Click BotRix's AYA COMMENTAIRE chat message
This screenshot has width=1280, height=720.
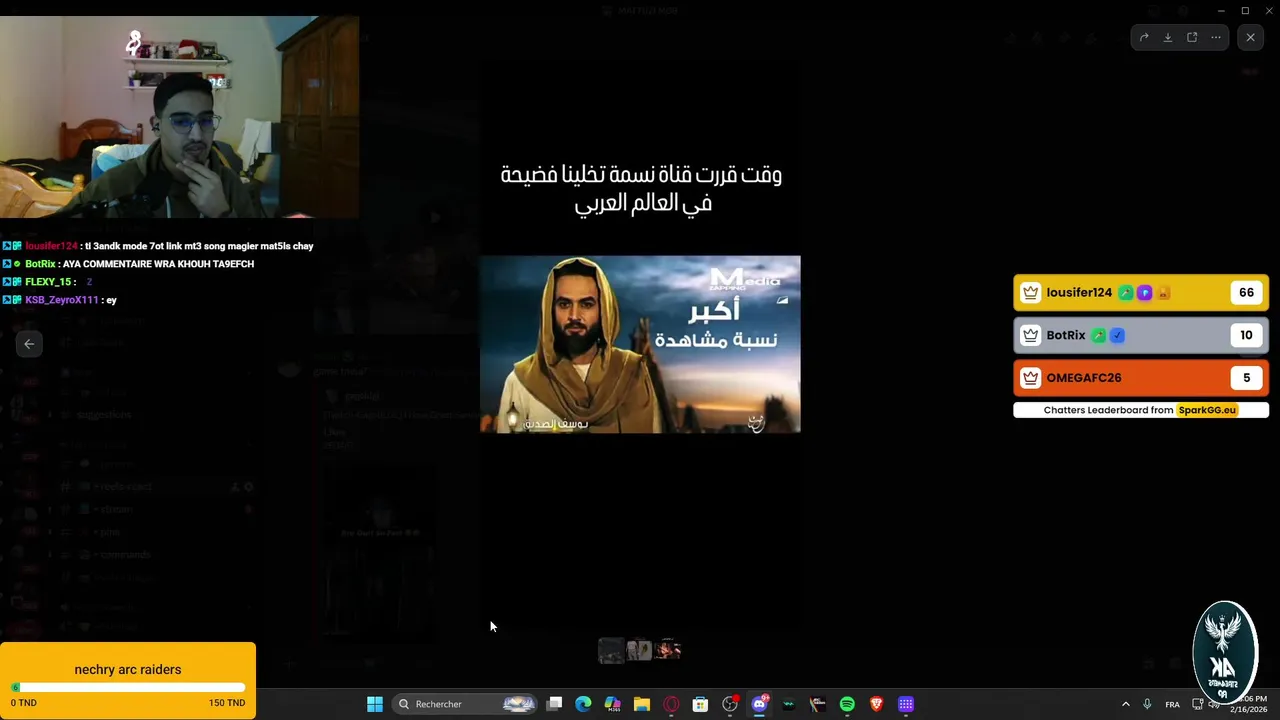click(x=128, y=264)
